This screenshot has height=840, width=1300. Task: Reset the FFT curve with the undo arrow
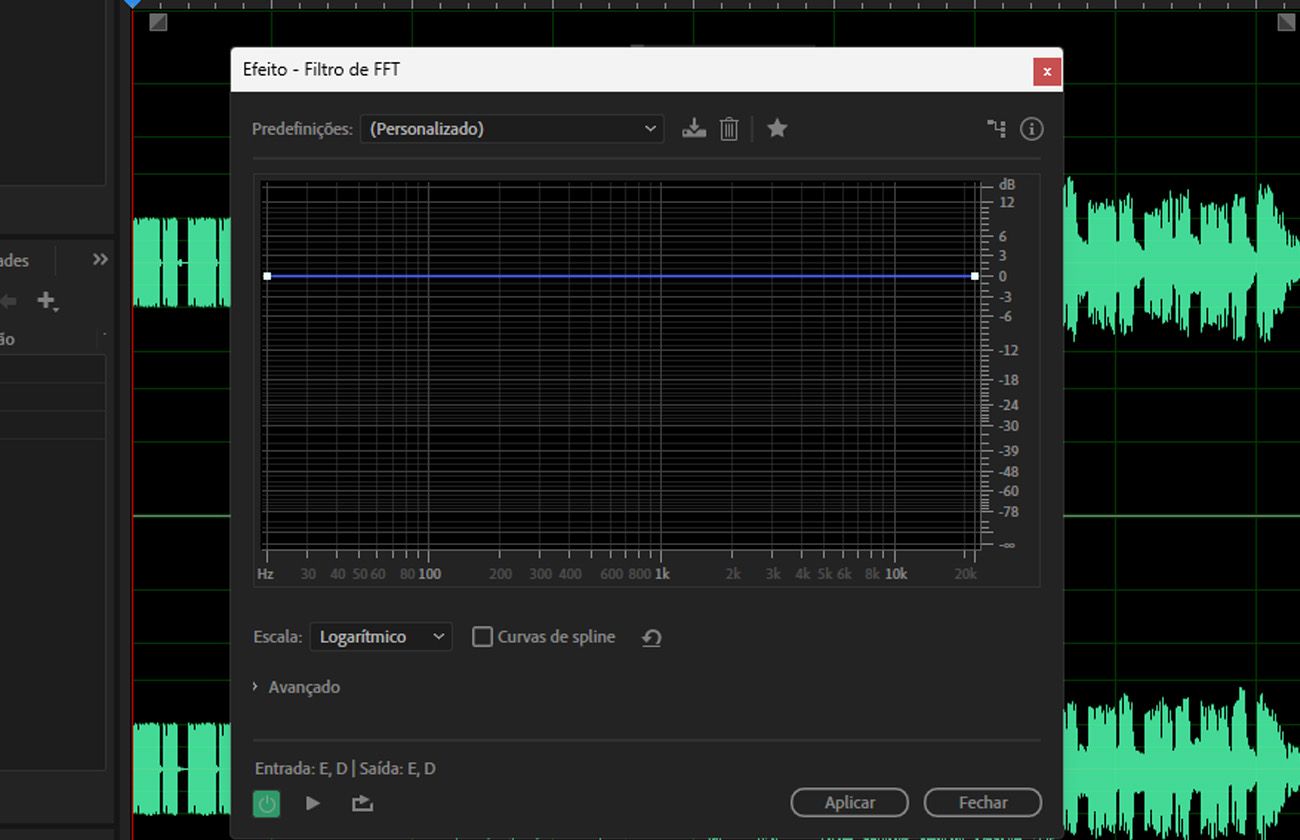point(651,637)
